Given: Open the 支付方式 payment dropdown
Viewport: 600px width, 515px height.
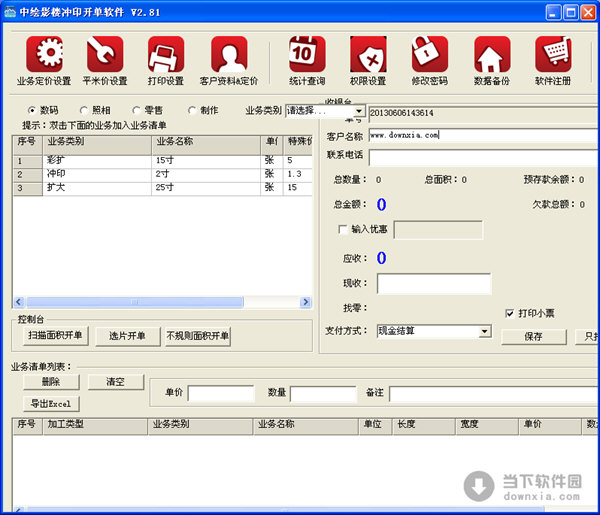Looking at the screenshot, I should click(484, 331).
